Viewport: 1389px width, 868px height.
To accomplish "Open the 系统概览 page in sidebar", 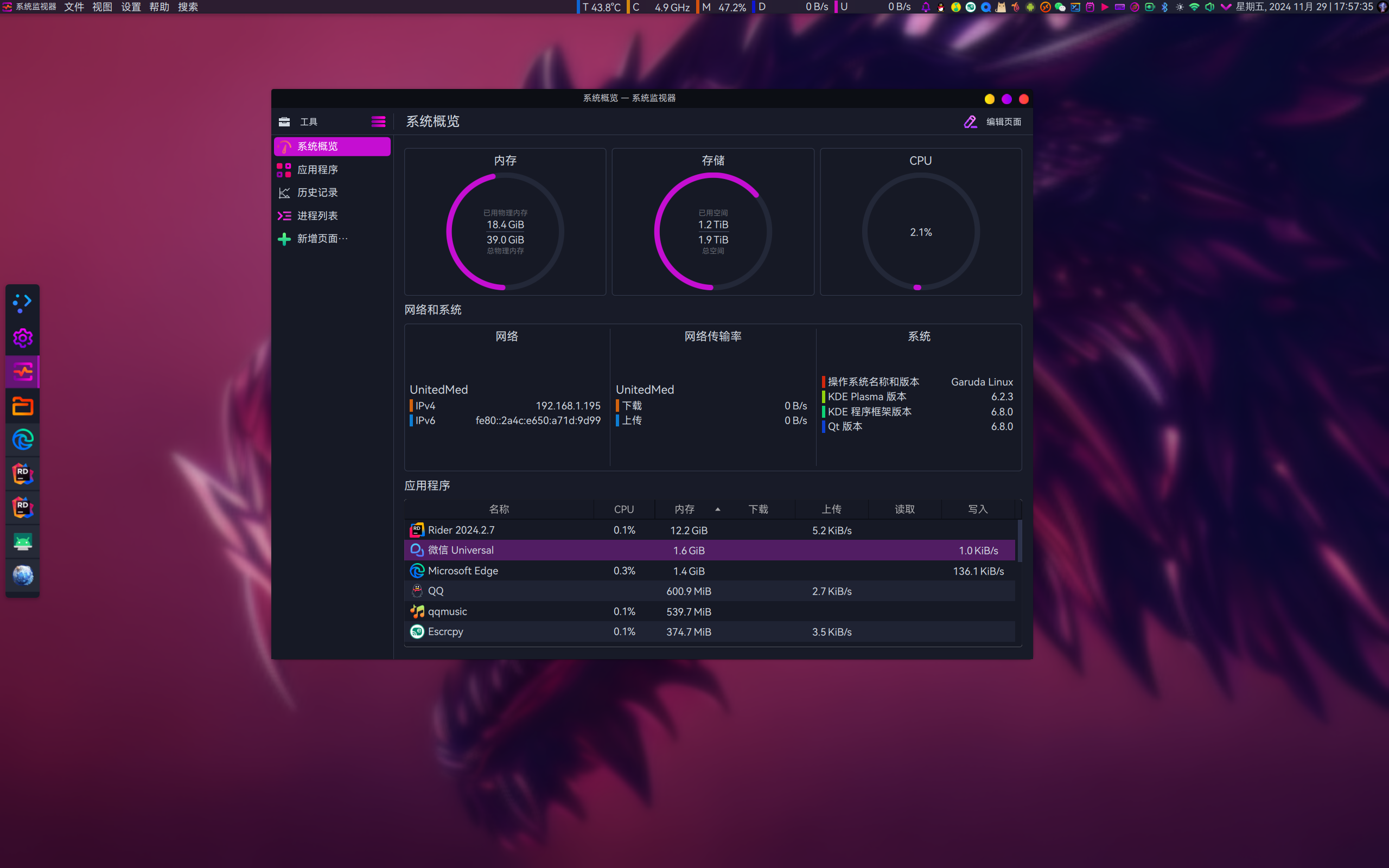I will (332, 146).
